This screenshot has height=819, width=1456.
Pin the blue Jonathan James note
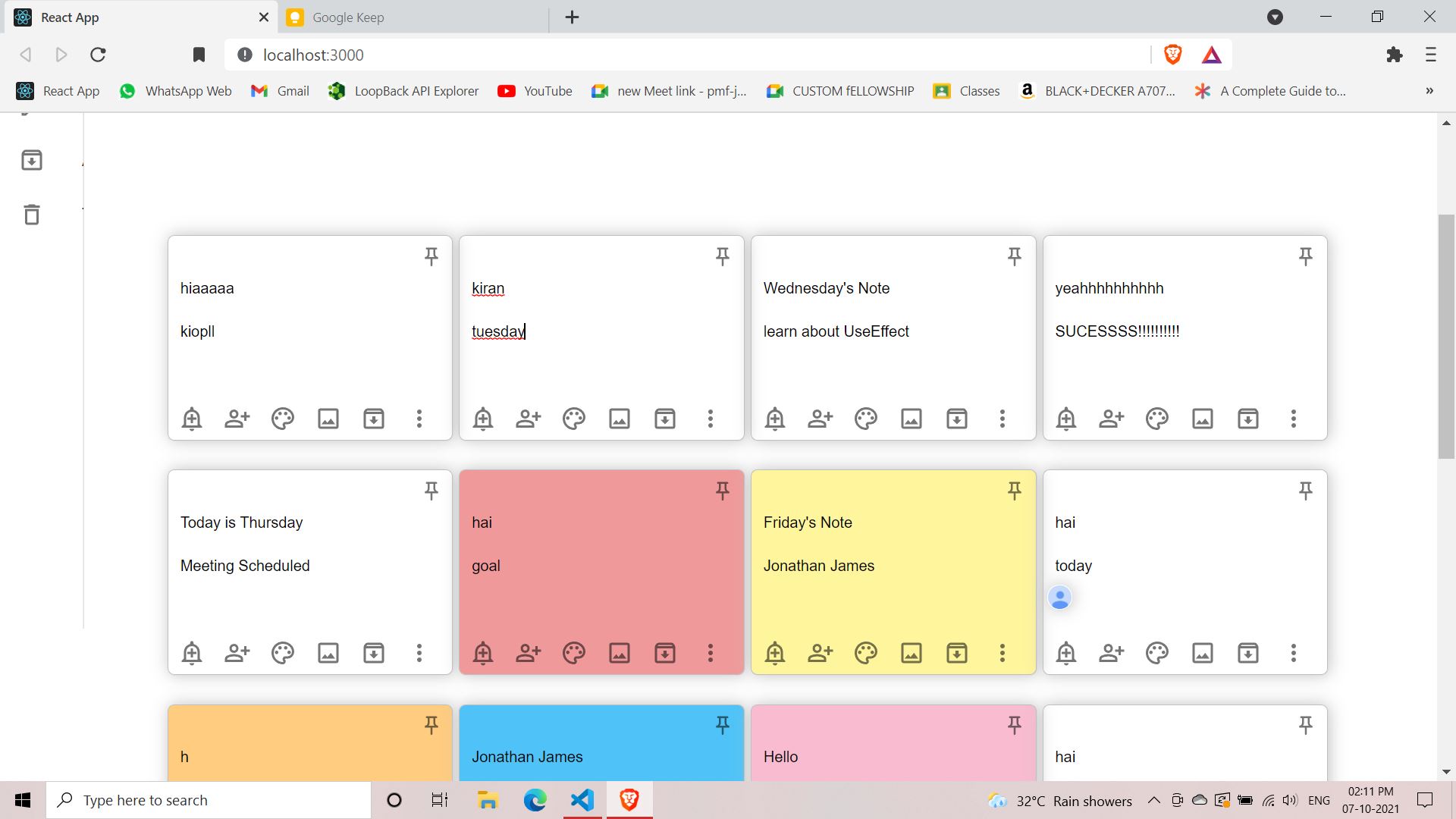723,725
